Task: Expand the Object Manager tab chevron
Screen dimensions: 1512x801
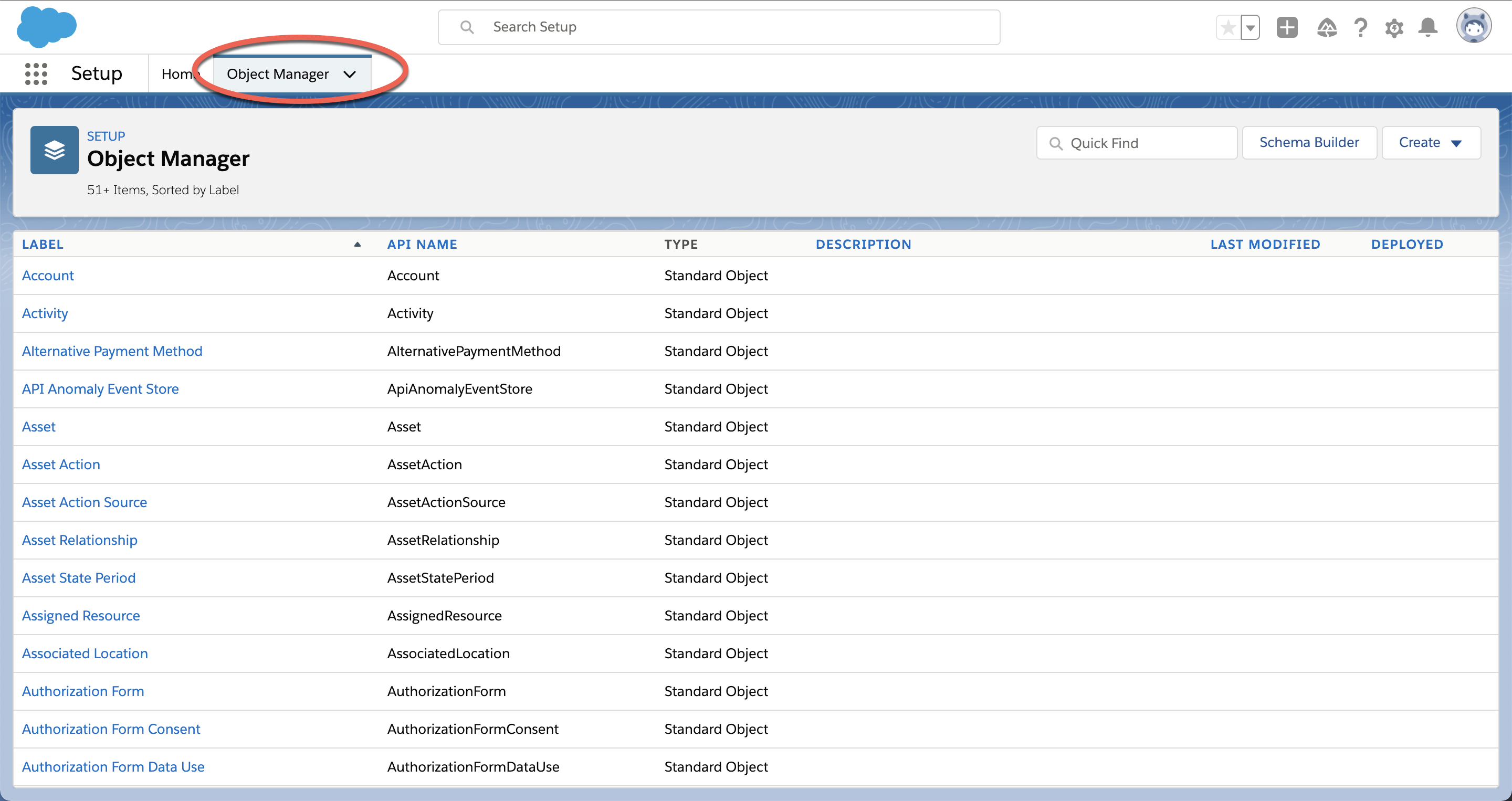Action: [350, 75]
